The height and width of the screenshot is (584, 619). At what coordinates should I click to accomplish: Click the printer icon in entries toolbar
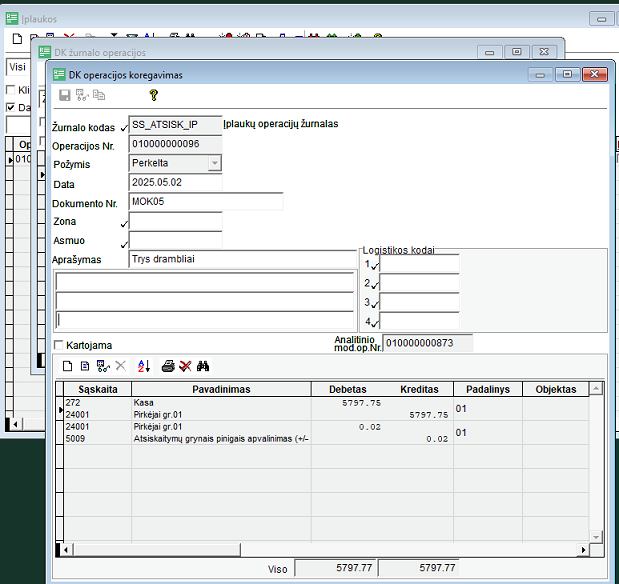coord(168,366)
